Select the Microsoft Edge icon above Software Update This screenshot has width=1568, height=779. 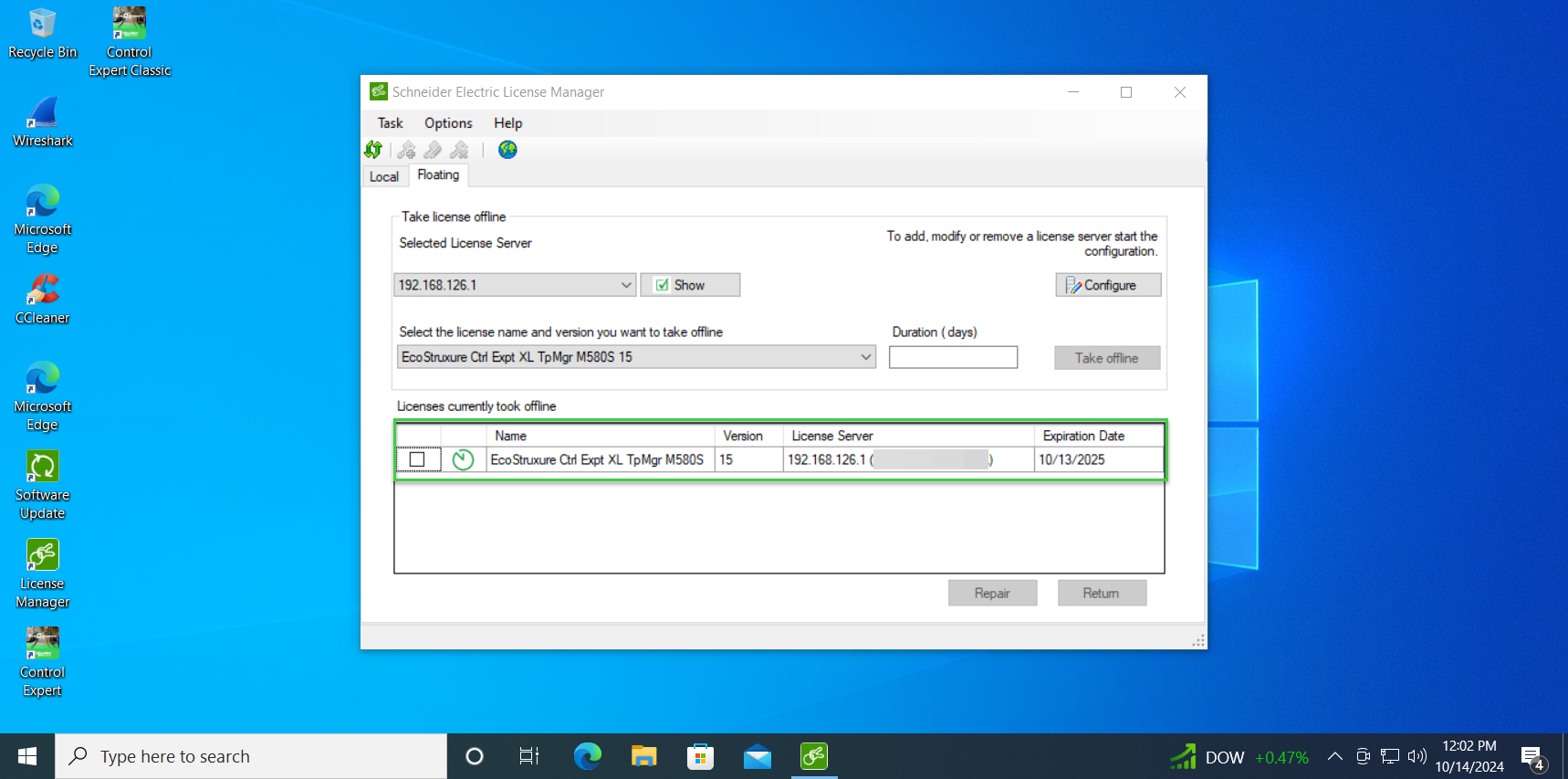(x=43, y=396)
